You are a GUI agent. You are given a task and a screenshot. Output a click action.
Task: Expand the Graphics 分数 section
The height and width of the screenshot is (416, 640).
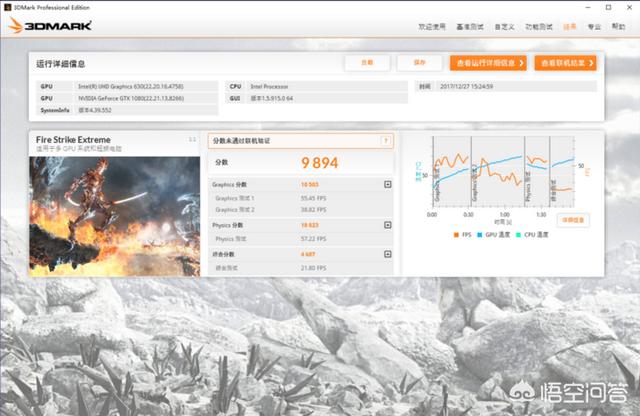click(388, 185)
